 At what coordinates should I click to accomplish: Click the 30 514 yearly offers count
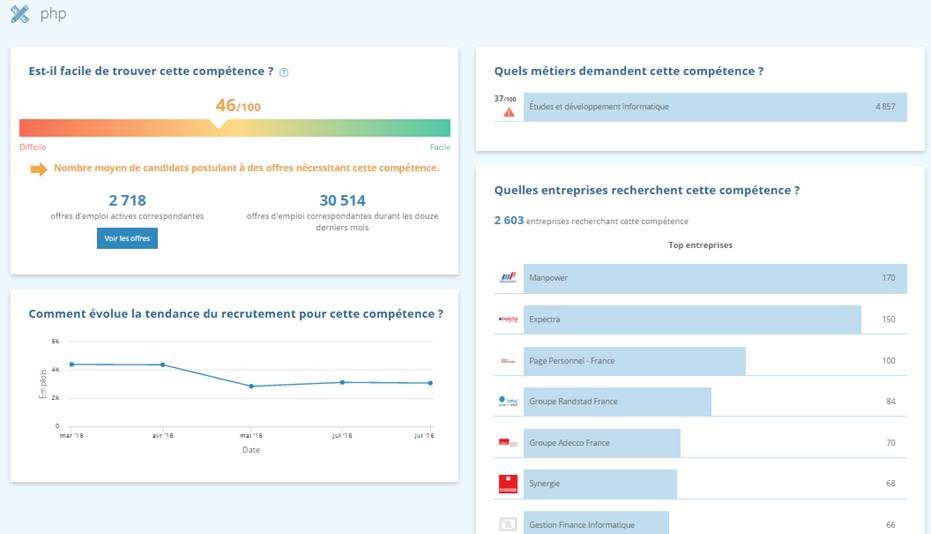[x=343, y=201]
